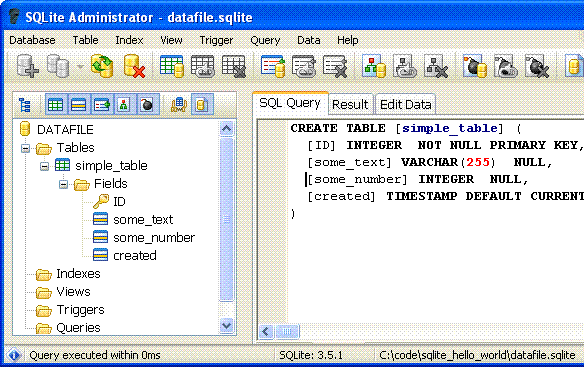
Task: Toggle tables display in the left panel toolbar
Action: pos(55,104)
